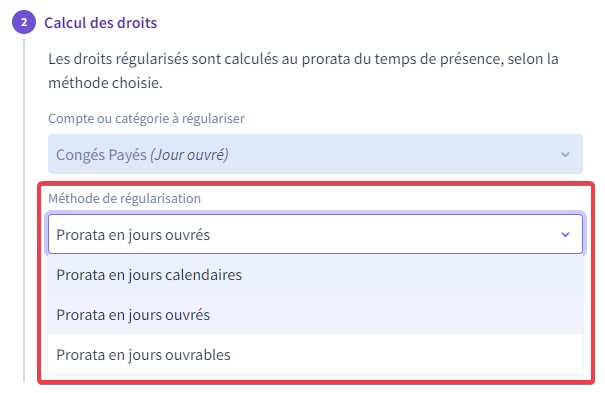Click the number 2 inside purple circle
605x393 pixels.
click(x=24, y=22)
